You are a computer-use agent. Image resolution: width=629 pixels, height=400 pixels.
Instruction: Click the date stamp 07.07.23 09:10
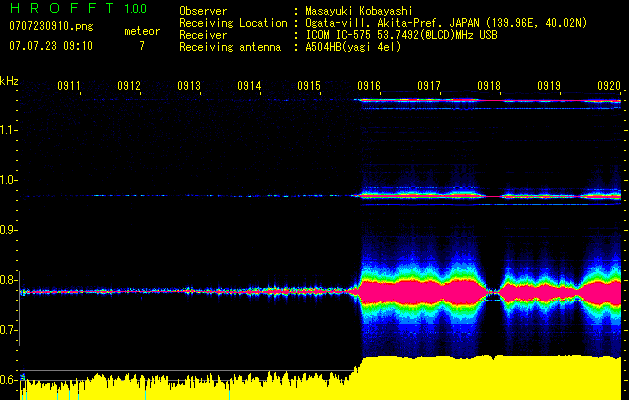(x=51, y=46)
